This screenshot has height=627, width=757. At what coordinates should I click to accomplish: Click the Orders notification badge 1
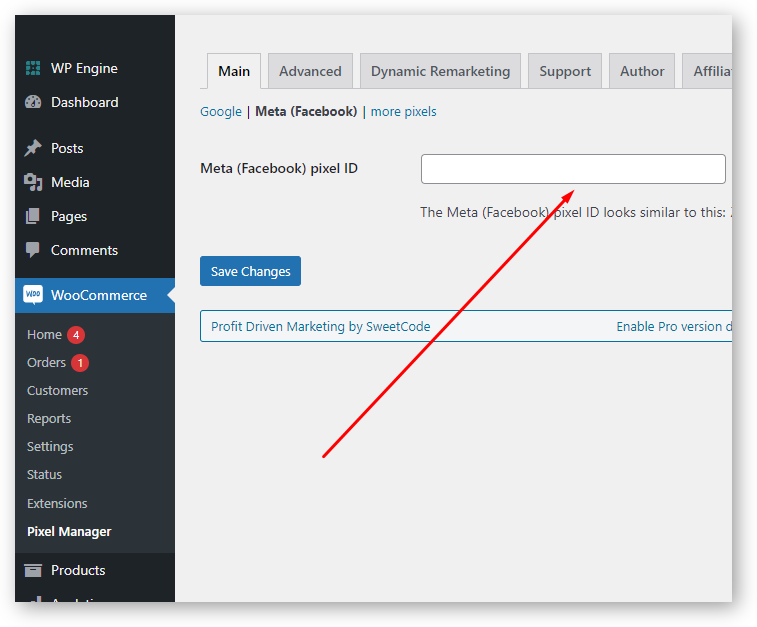[x=80, y=362]
